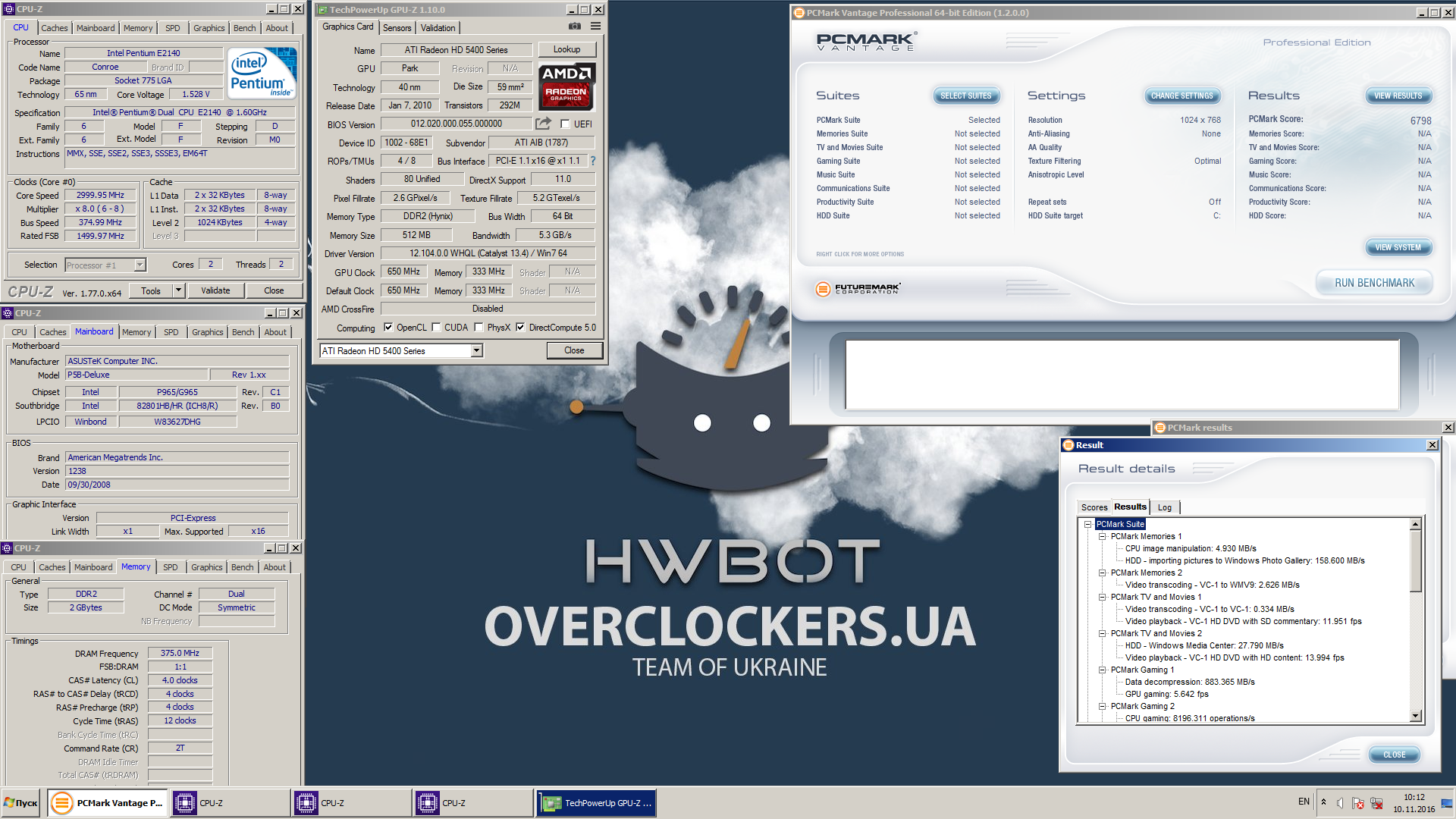Click the Futuremark Corporation logo
The height and width of the screenshot is (819, 1456).
point(858,289)
